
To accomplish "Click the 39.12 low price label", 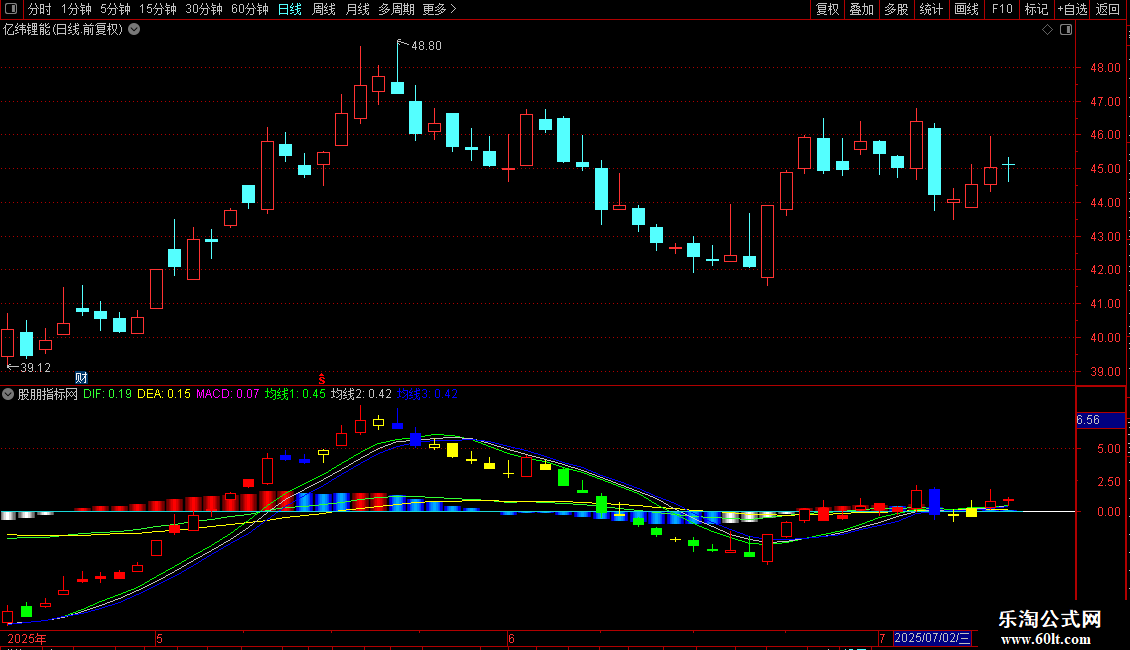I will point(35,368).
